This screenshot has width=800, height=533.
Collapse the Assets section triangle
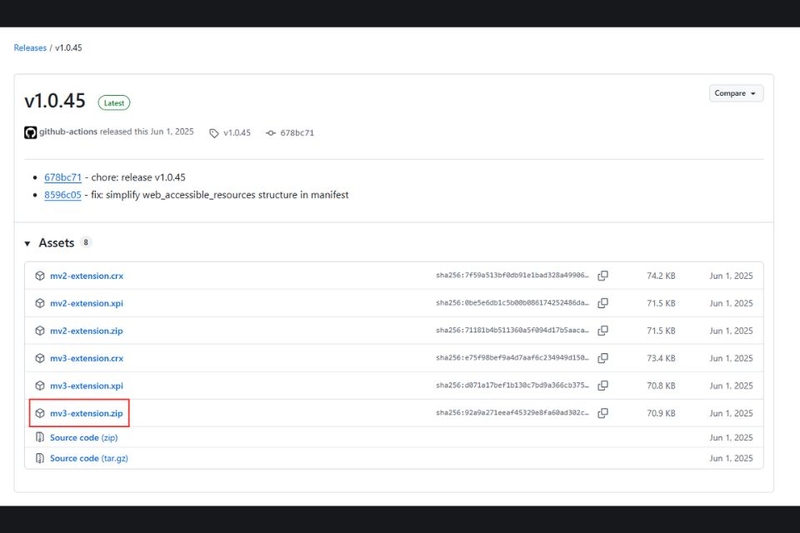(x=28, y=244)
